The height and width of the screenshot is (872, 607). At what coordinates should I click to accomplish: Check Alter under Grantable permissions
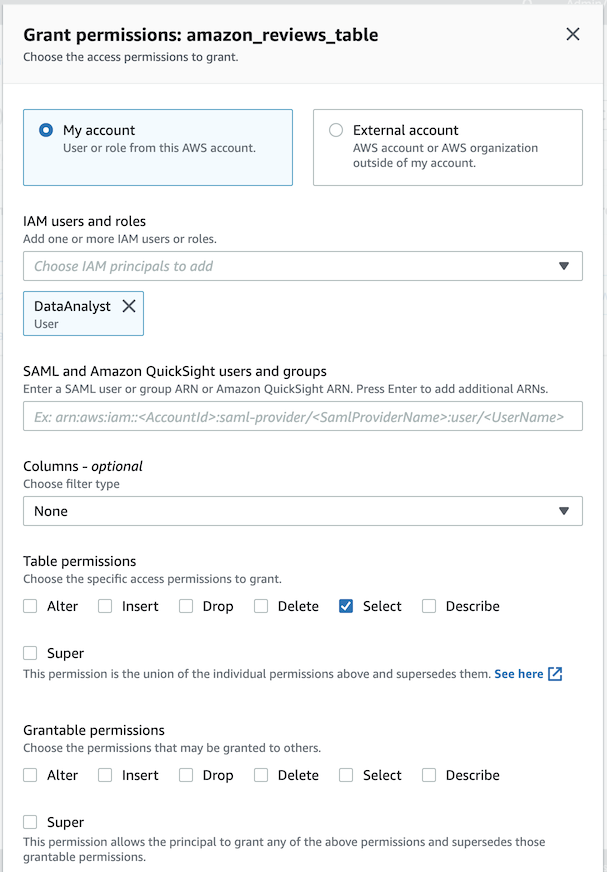click(x=30, y=775)
